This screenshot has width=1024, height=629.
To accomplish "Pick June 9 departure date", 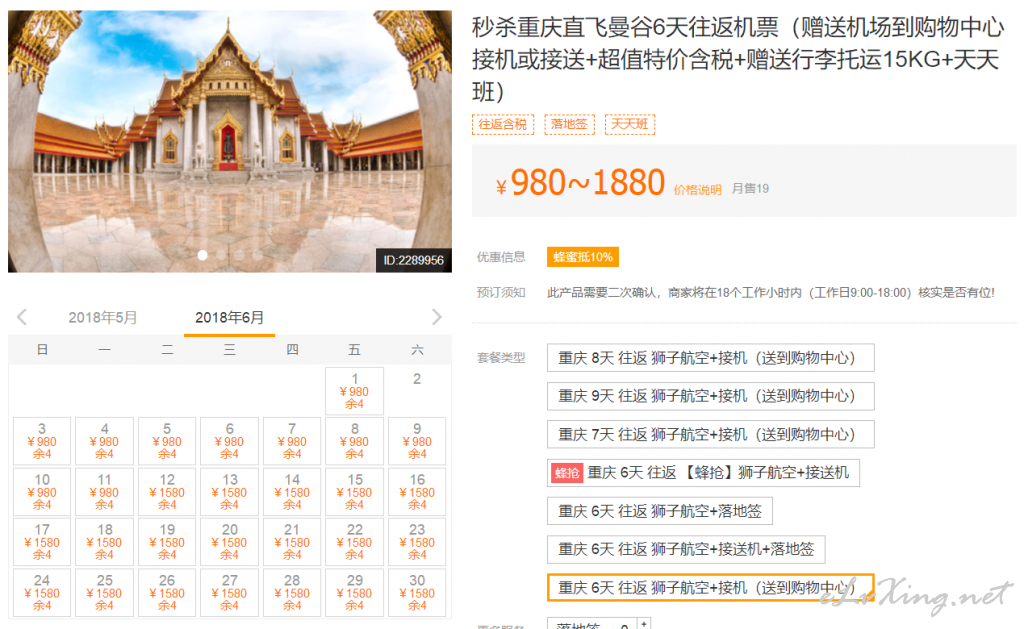I will click(417, 441).
